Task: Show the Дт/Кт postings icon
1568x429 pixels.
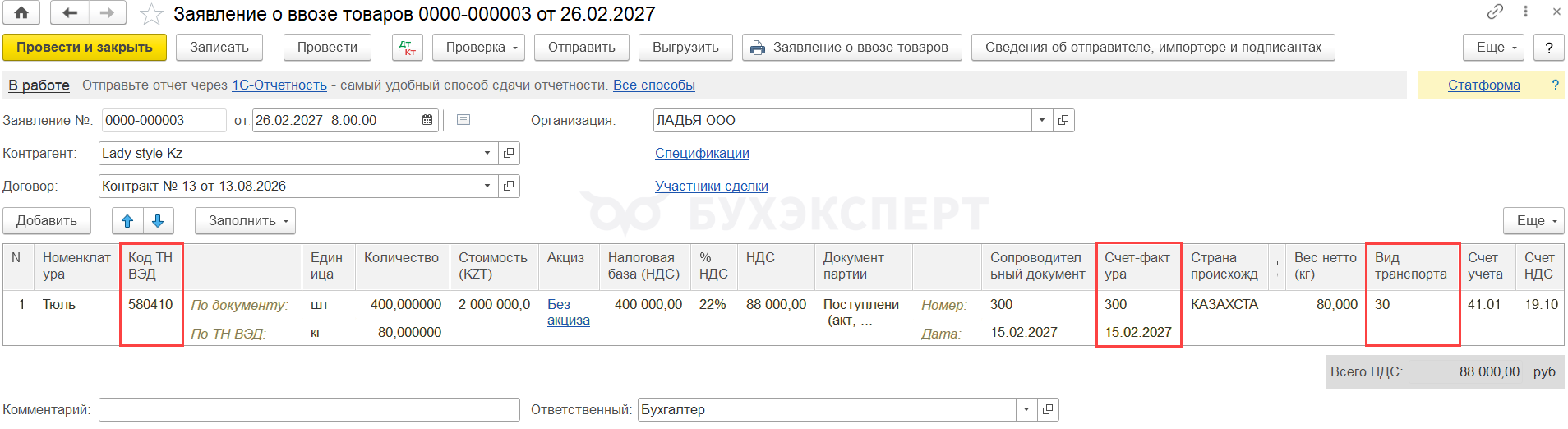Action: click(x=408, y=48)
